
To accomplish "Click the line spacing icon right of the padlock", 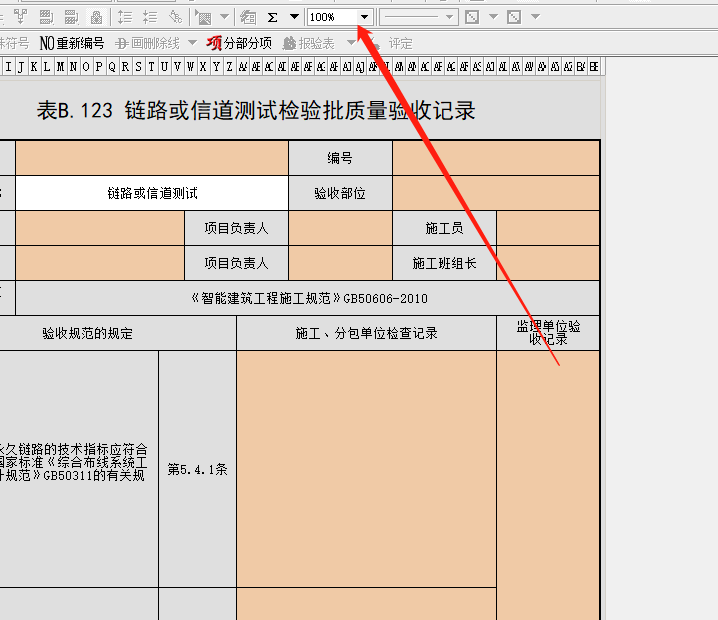I will tap(125, 17).
